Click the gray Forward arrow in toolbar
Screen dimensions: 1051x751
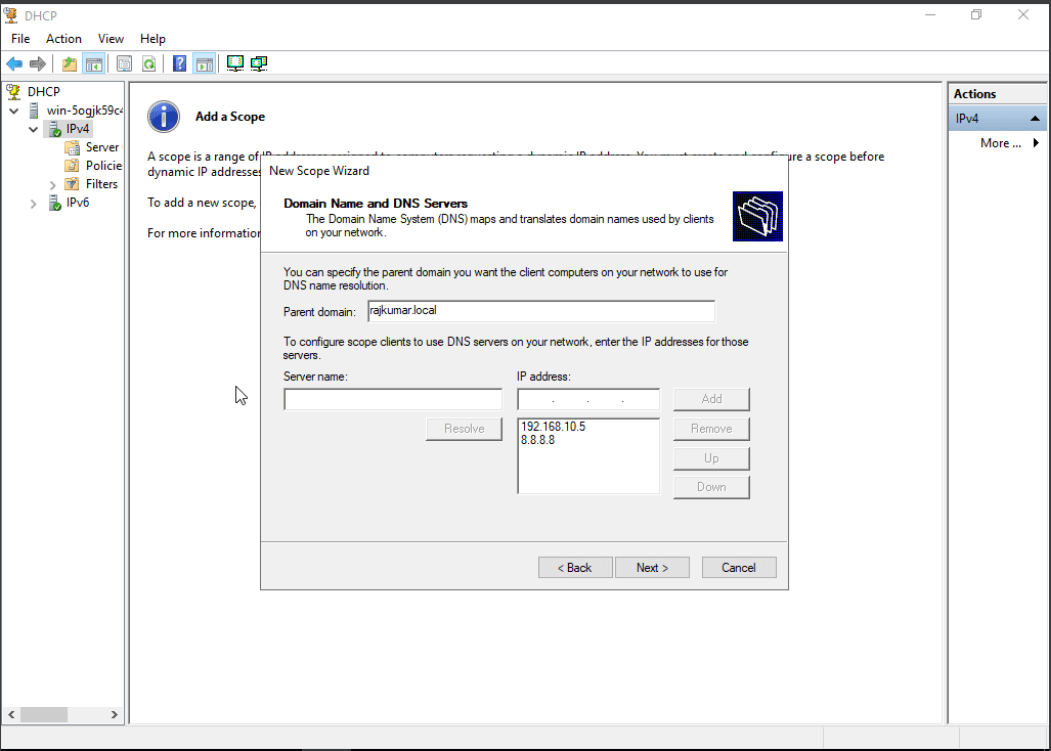[38, 64]
